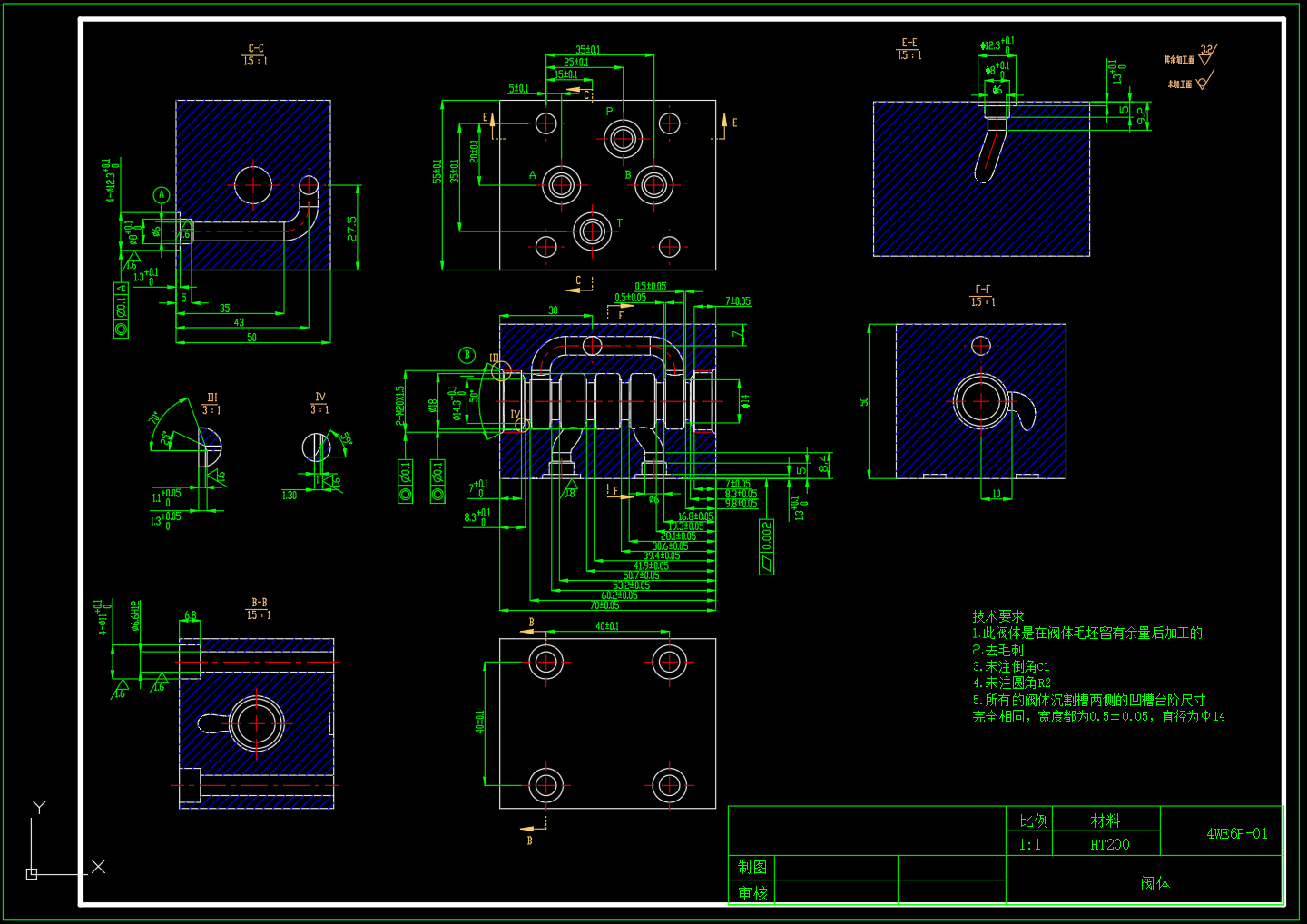Image resolution: width=1307 pixels, height=924 pixels.
Task: Select the 10 dimension under F-F view
Action: click(x=997, y=495)
